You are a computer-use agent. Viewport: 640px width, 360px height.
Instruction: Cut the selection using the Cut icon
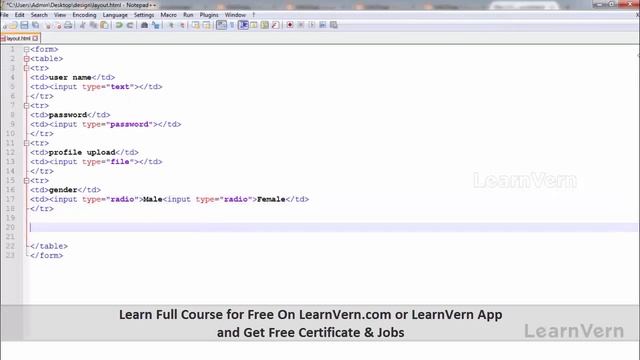(82, 25)
